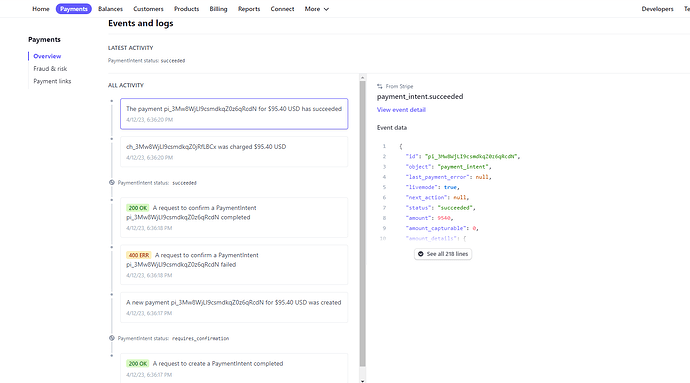Image resolution: width=690 pixels, height=383 pixels.
Task: Select the ch_3Mw8WjLI9 charged $95.40 event
Action: click(234, 151)
